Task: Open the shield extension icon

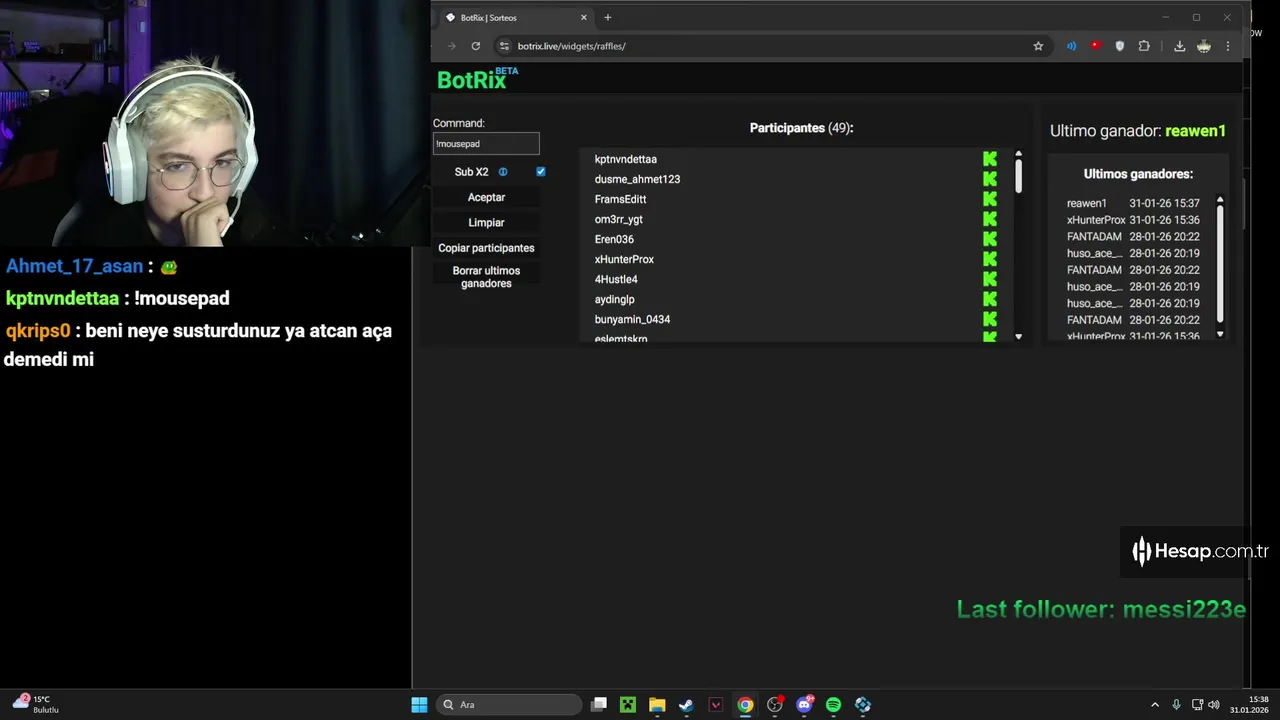Action: coord(1119,46)
